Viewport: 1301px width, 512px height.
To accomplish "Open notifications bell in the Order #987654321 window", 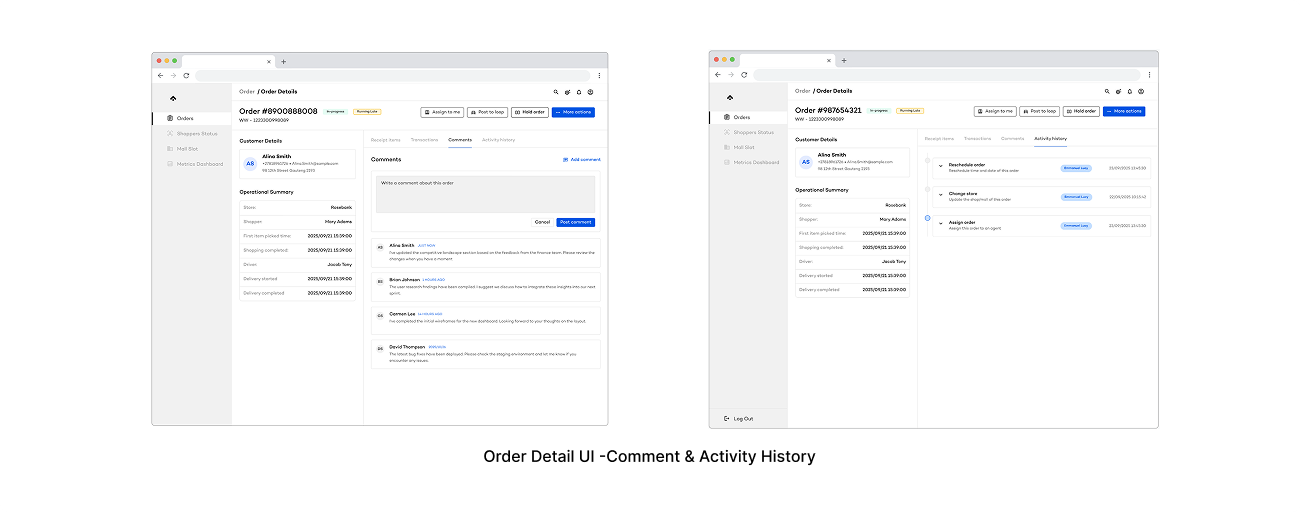I will coord(1130,91).
